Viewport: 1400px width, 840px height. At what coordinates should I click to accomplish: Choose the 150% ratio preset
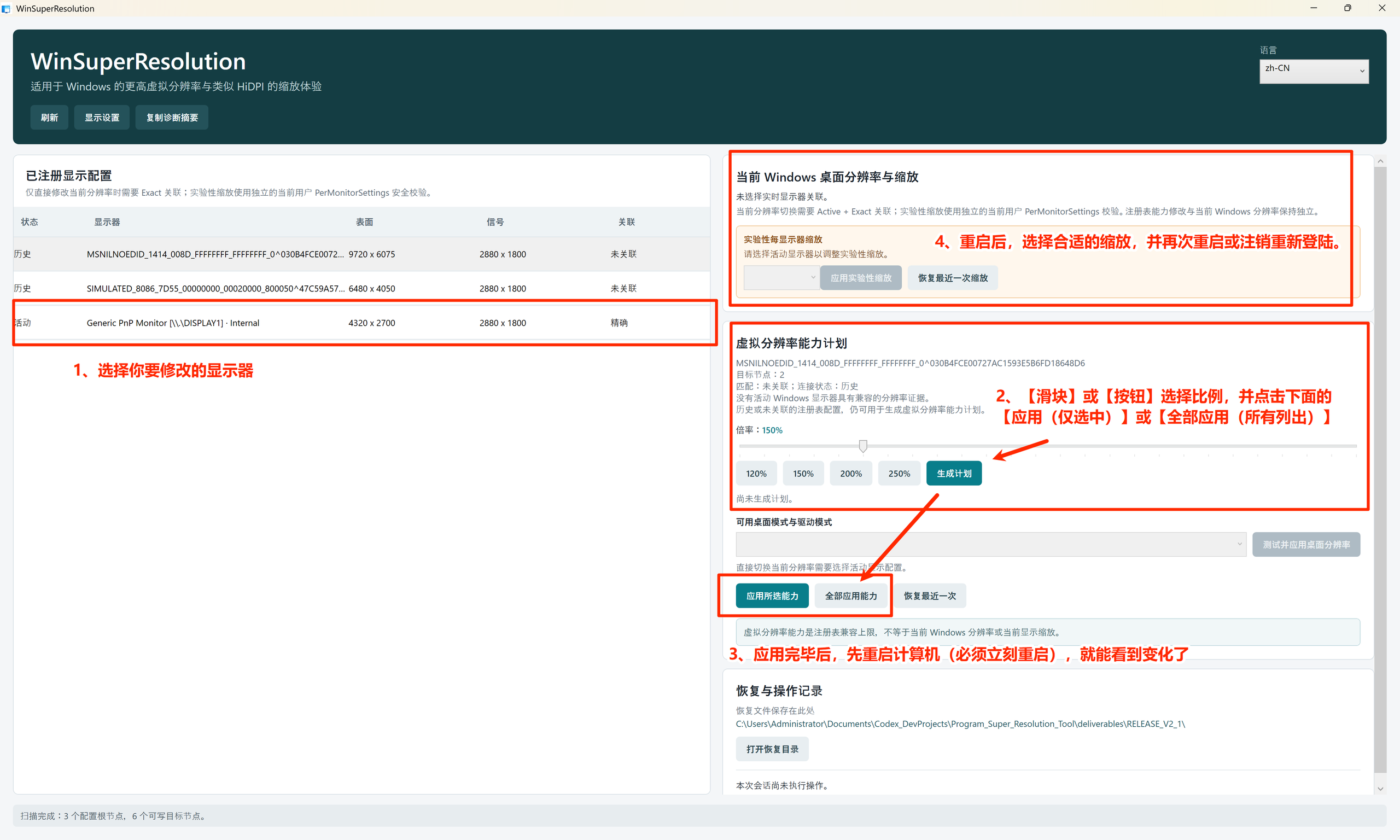pyautogui.click(x=803, y=473)
